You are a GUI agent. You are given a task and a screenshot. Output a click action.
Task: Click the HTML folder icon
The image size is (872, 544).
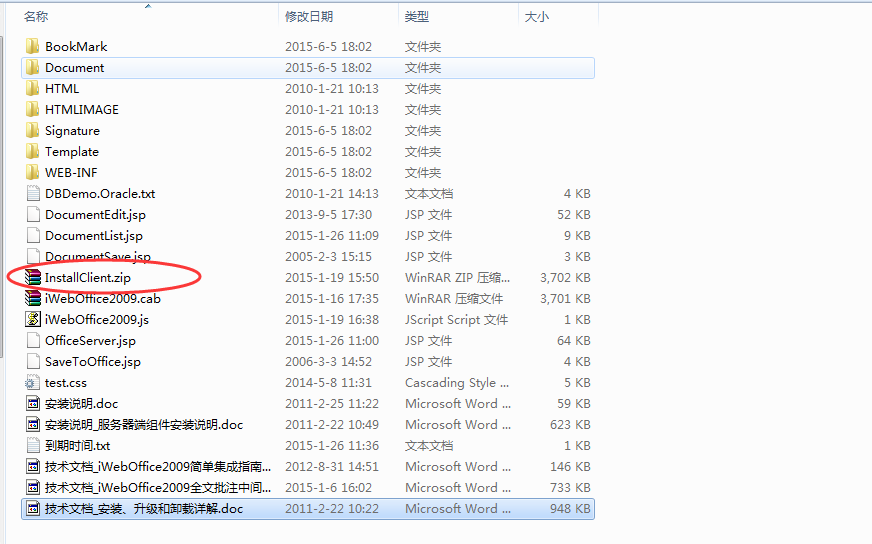tap(33, 88)
